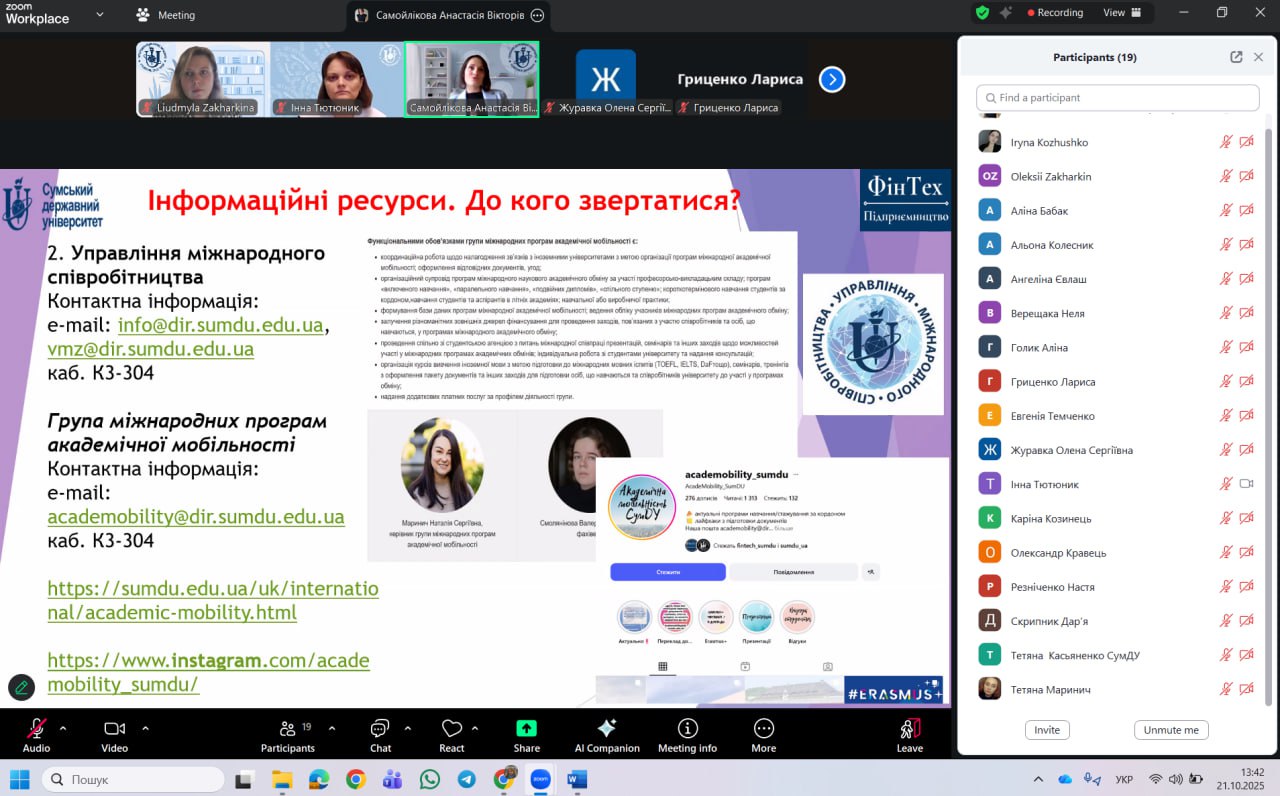Open the AI Companion panel

606,729
